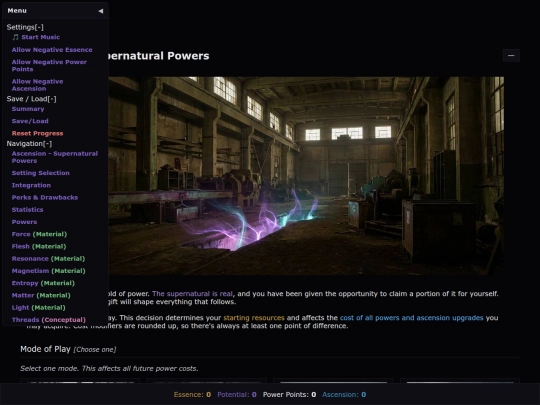Navigate to Setting Selection
The image size is (540, 405).
(41, 173)
